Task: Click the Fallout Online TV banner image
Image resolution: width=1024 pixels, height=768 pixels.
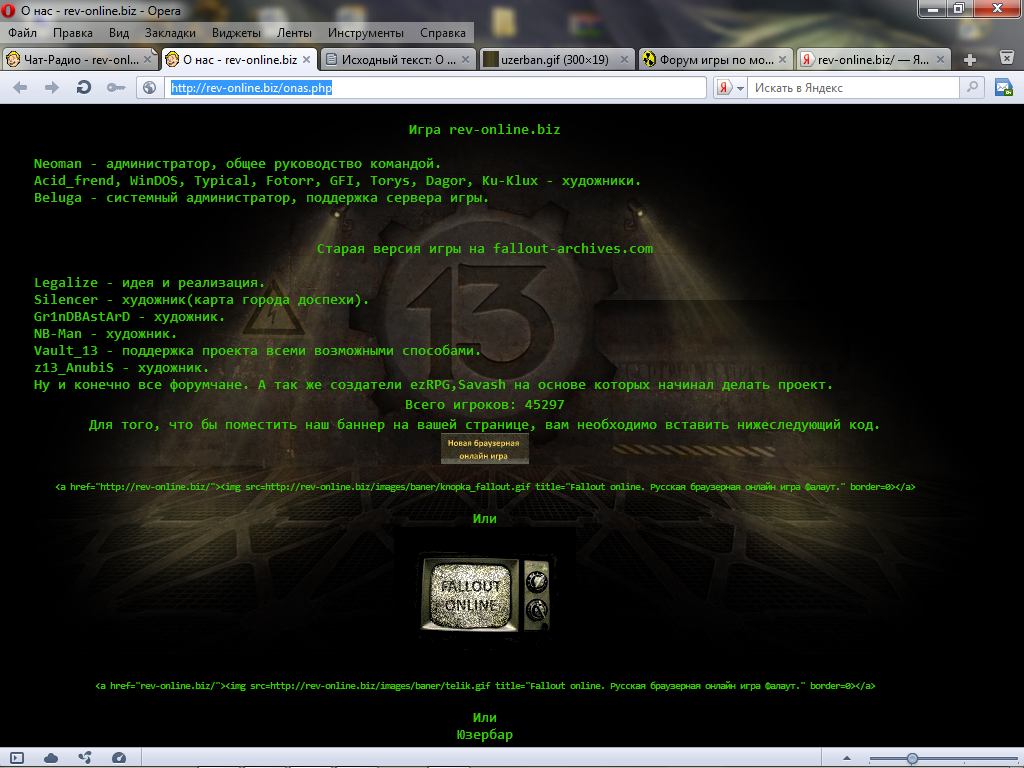Action: pos(485,594)
